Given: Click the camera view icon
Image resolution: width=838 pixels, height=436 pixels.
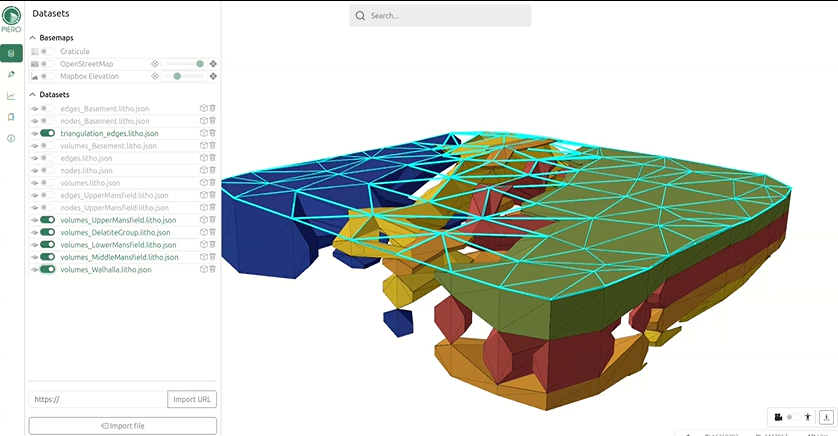Looking at the screenshot, I should point(779,417).
